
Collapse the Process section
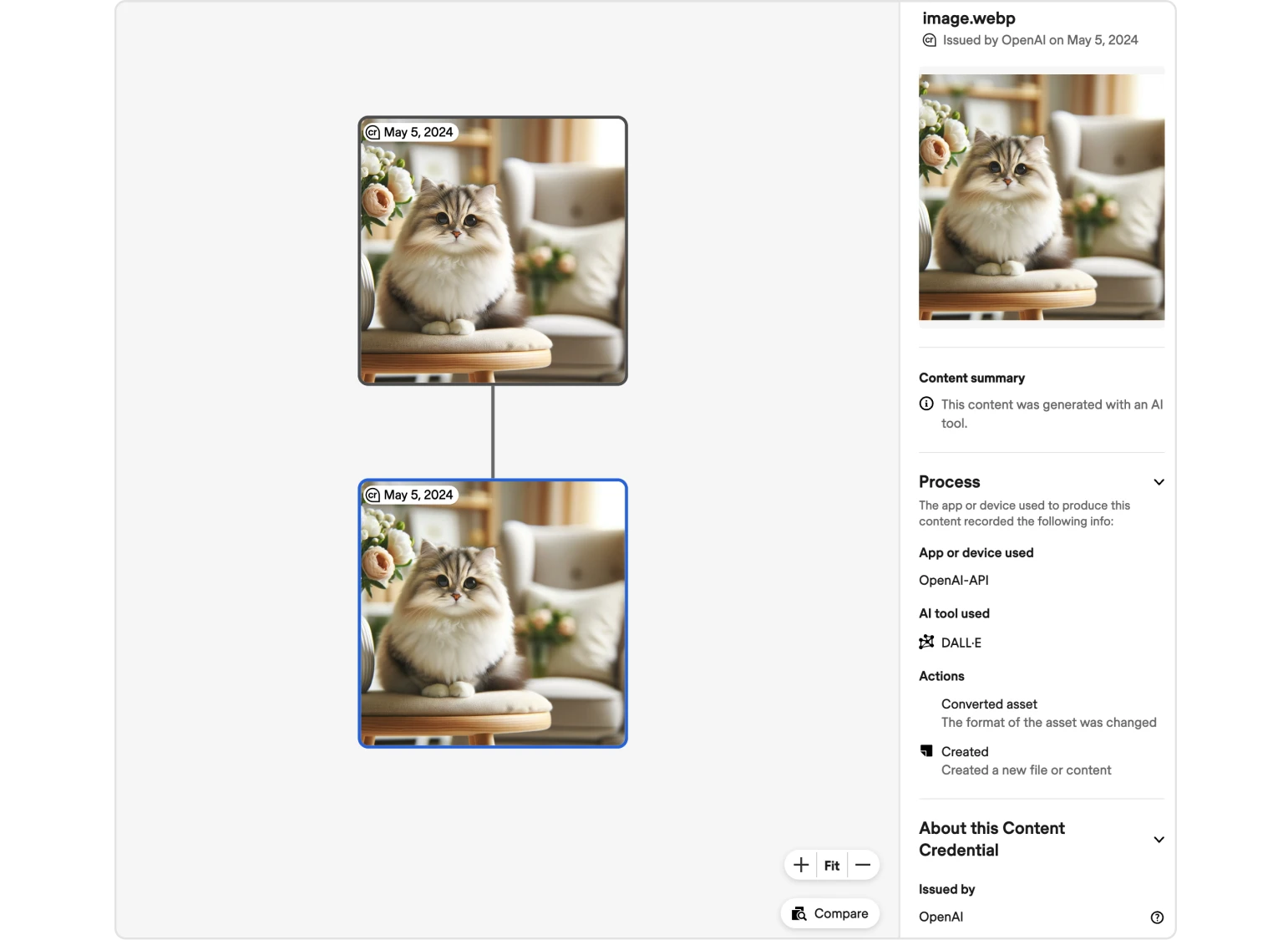[x=1159, y=482]
